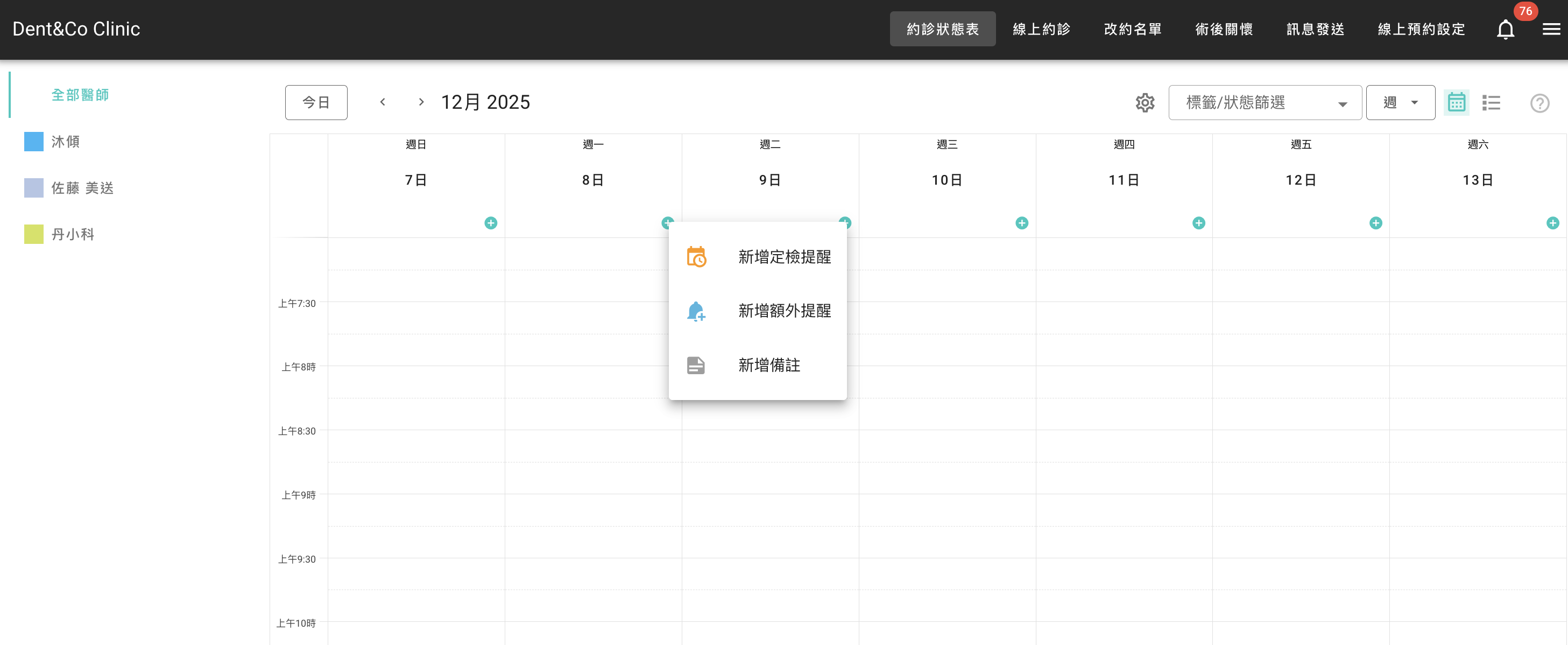Click the plus icon on 週六 13日
1568x645 pixels.
1553,223
